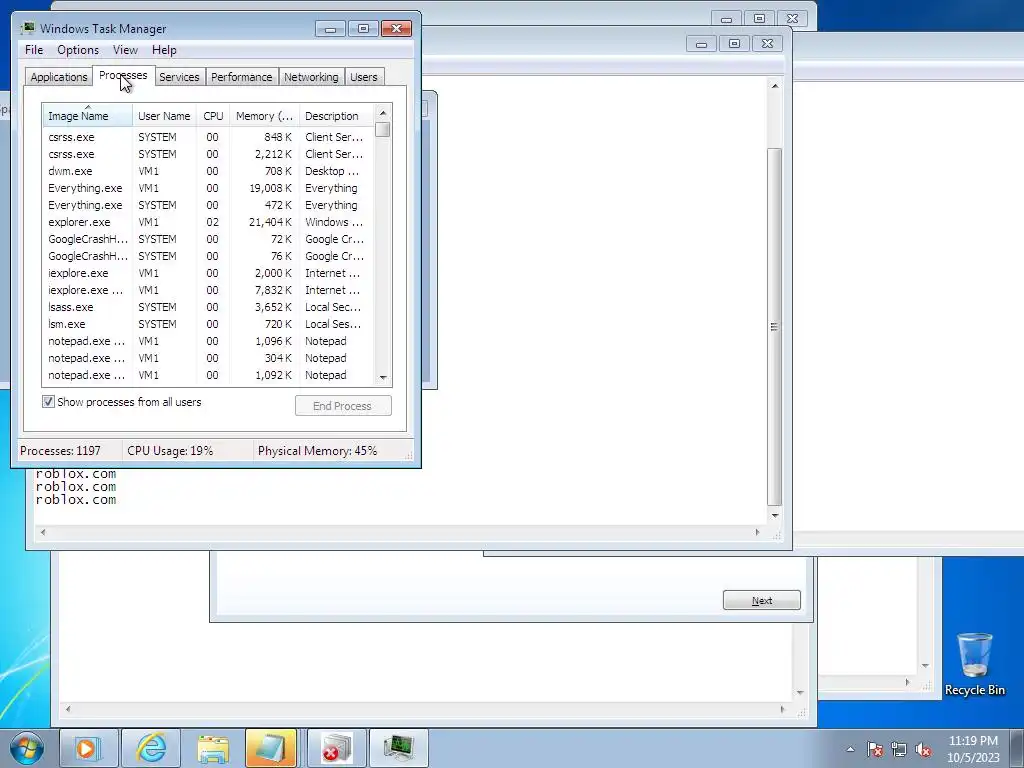
Task: Sort by User Name column header
Action: [x=164, y=116]
